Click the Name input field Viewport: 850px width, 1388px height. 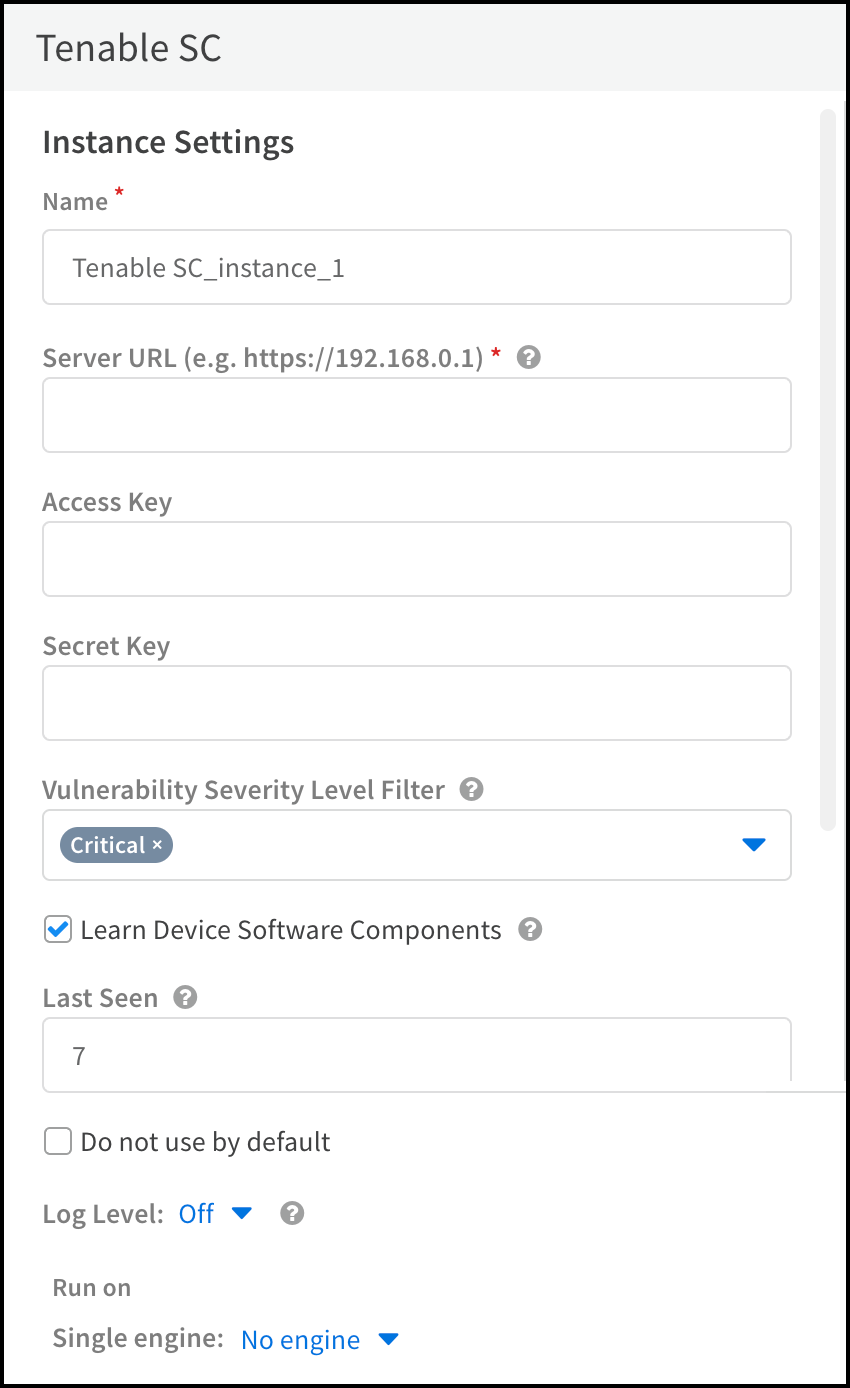pos(416,267)
